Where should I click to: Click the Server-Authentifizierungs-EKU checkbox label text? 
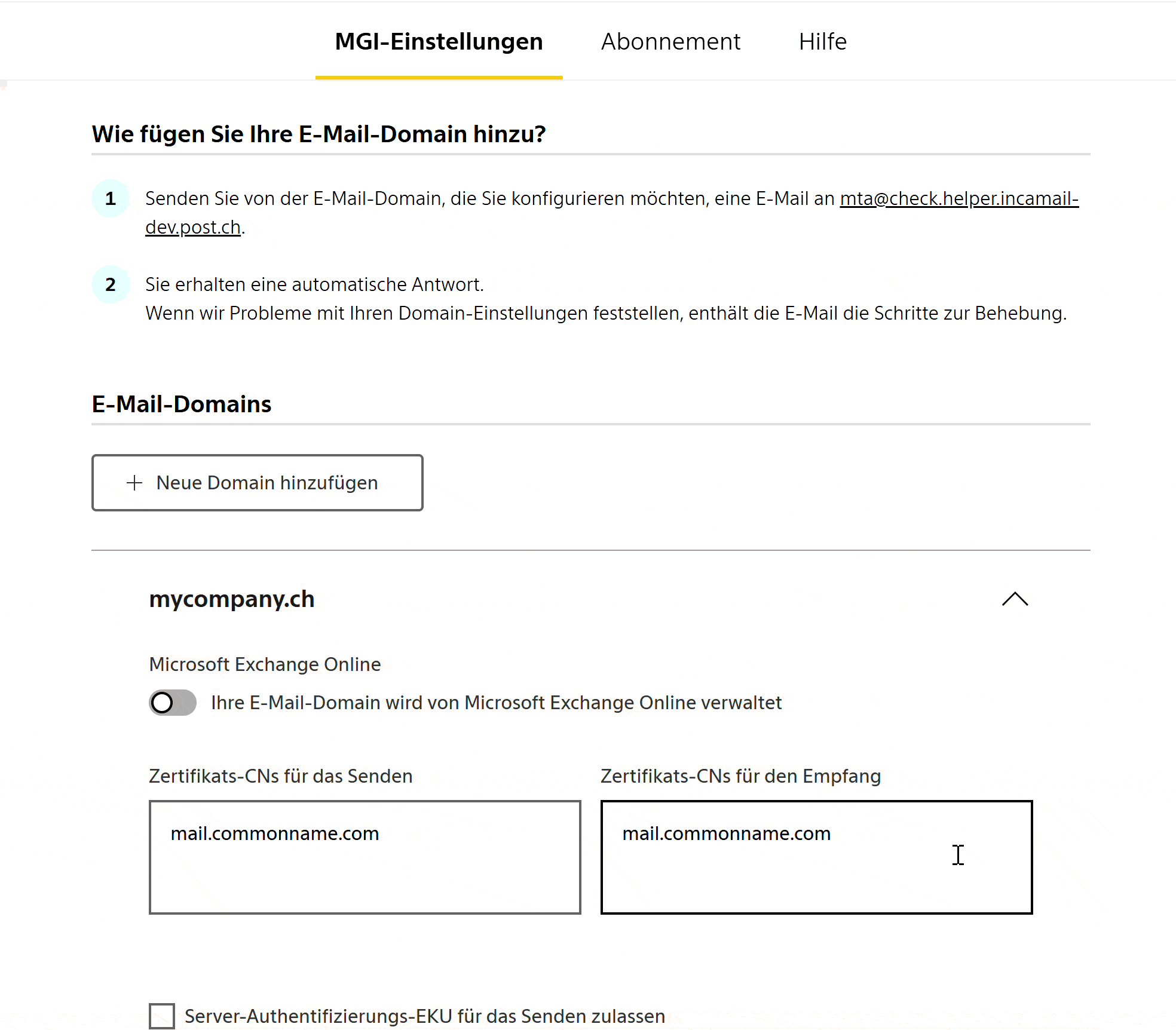[x=425, y=1016]
